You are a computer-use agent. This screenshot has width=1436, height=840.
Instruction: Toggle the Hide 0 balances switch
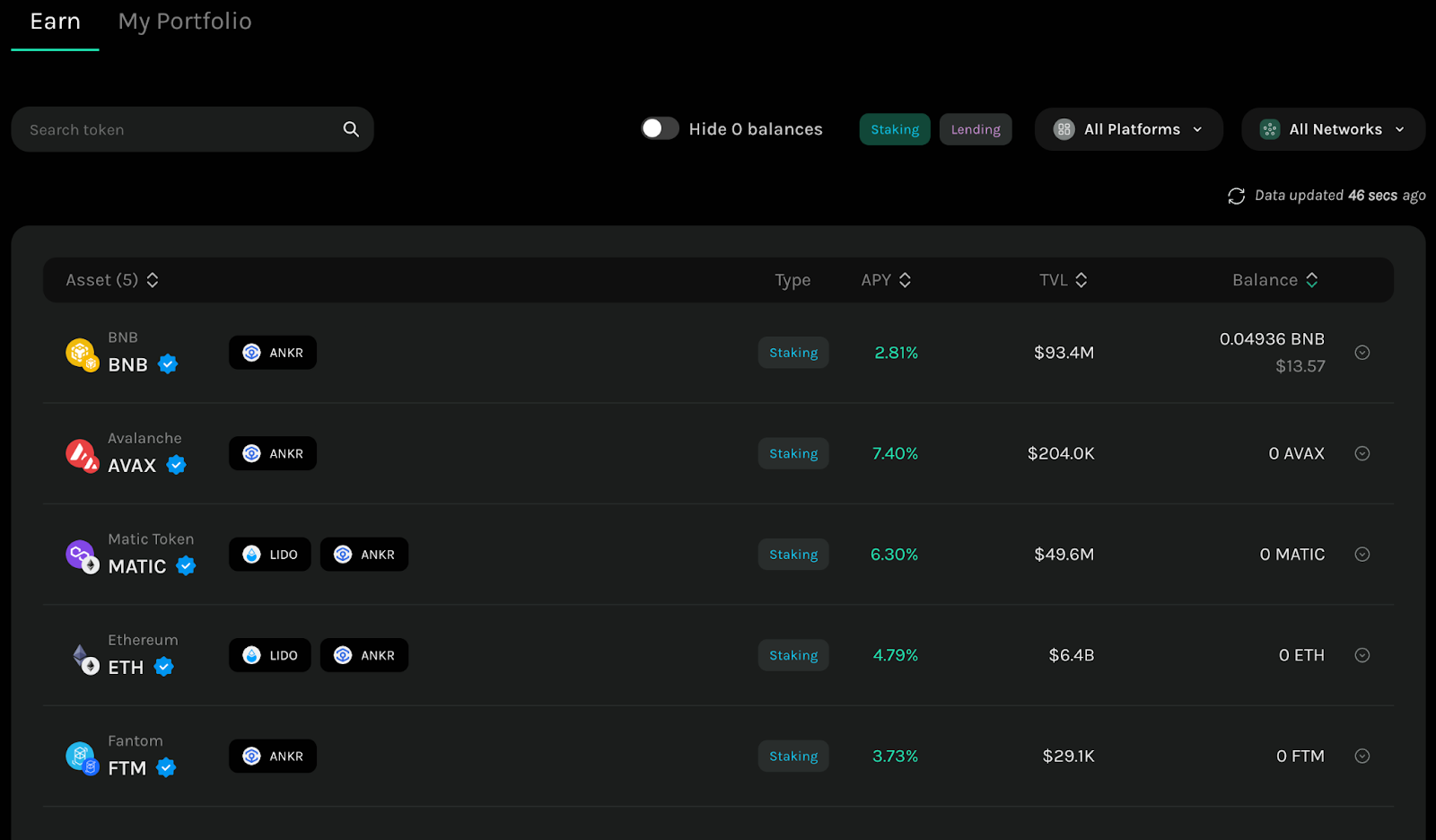coord(660,128)
